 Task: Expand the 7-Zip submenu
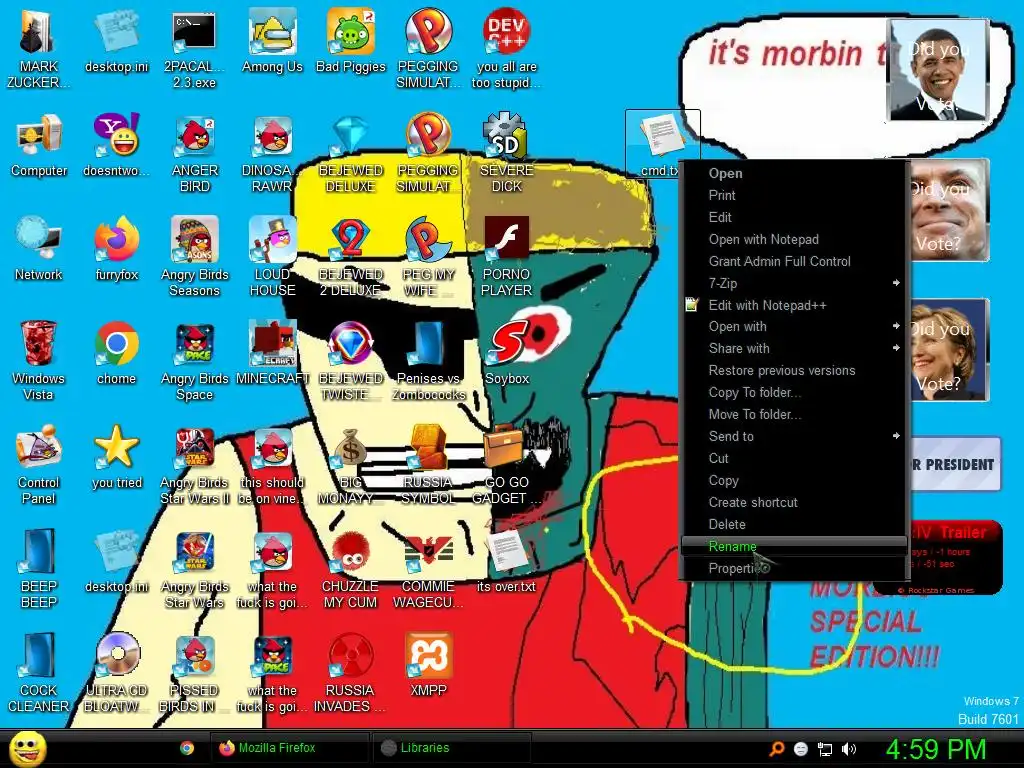[x=794, y=283]
